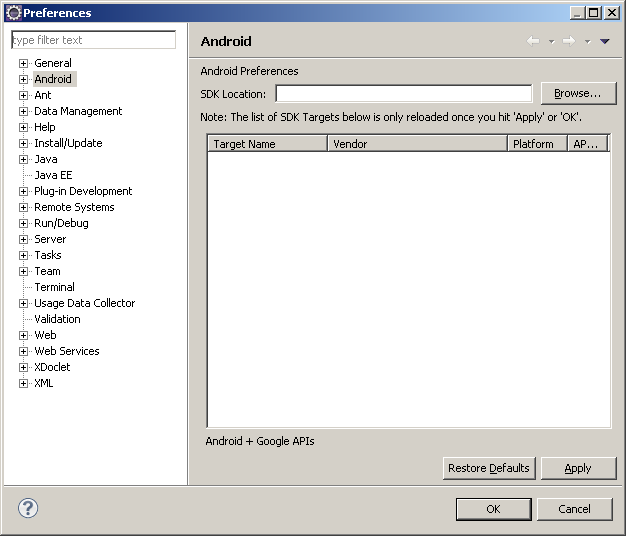Select Java EE preferences entry

click(x=53, y=175)
